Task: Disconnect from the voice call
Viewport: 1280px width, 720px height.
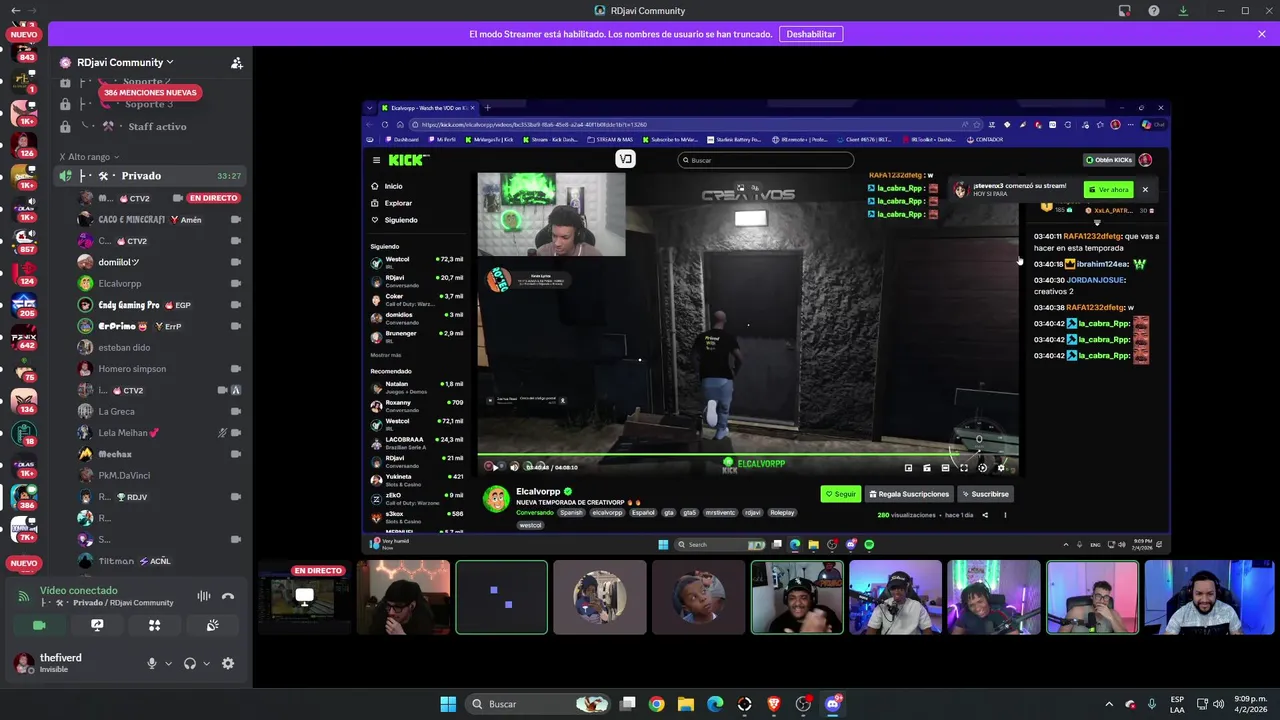Action: click(x=228, y=596)
